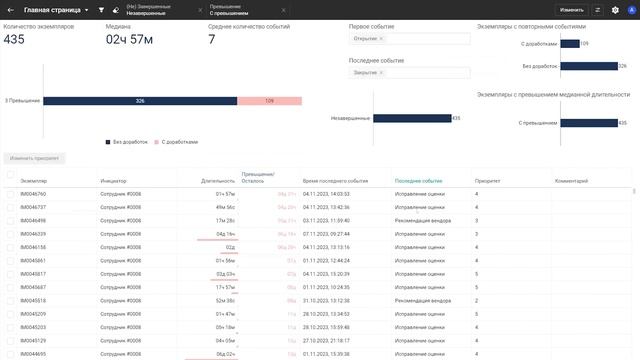Go back with the arrow icon
Image resolution: width=640 pixels, height=360 pixels.
(11, 10)
